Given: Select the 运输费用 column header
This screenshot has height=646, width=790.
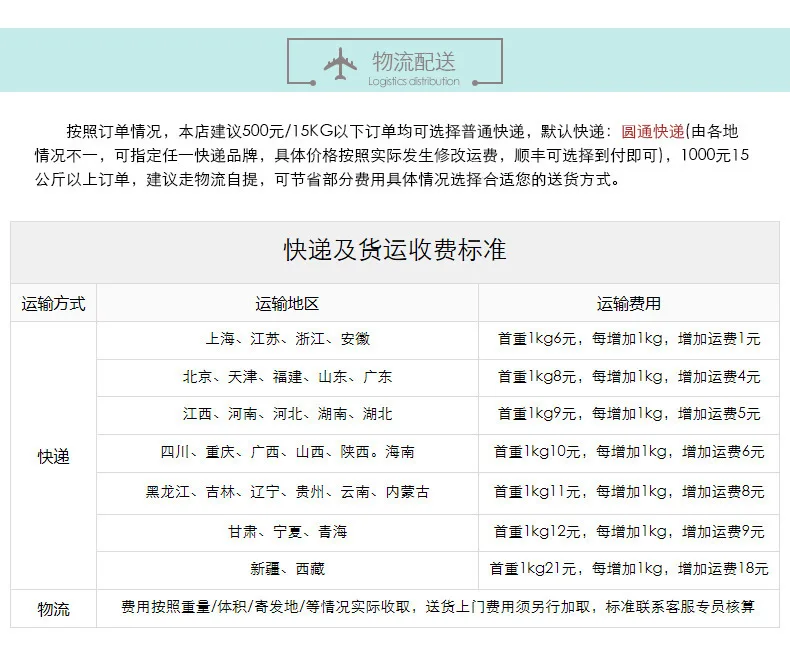Looking at the screenshot, I should pos(629,304).
